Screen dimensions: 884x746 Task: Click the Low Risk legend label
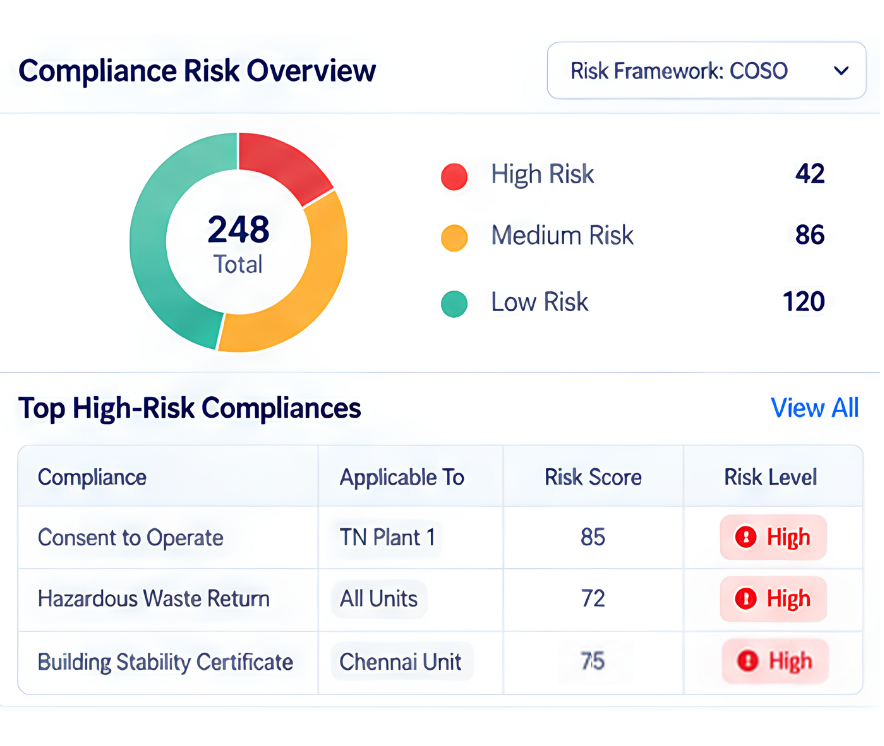pyautogui.click(x=540, y=302)
